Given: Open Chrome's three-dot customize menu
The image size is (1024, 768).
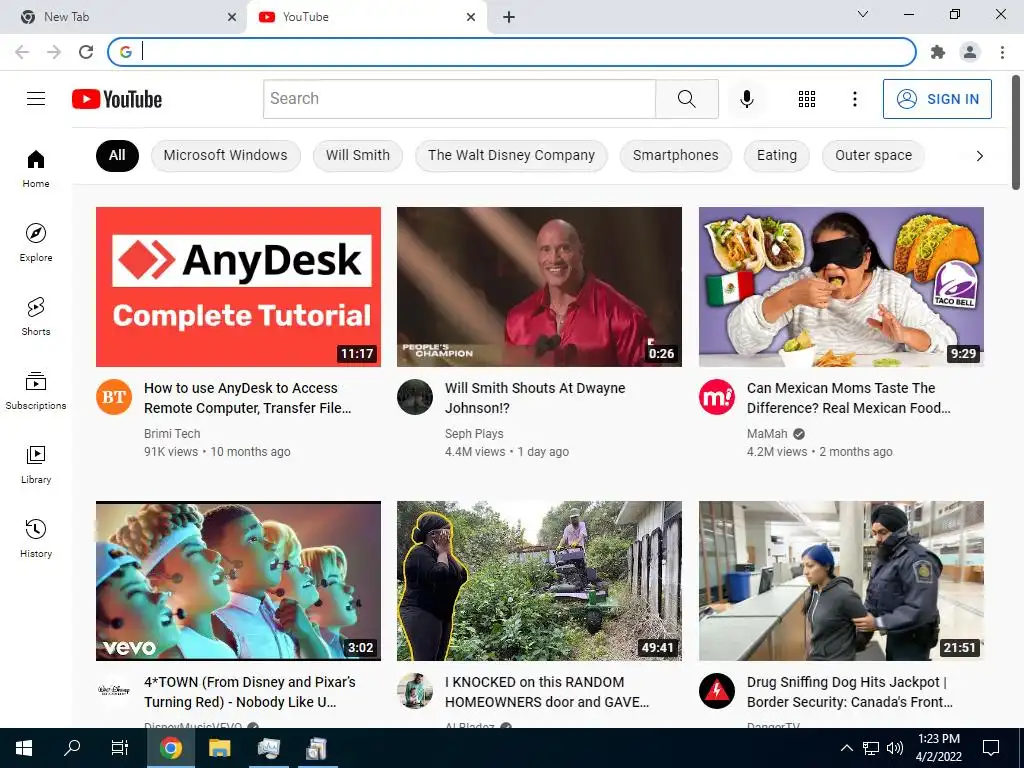Looking at the screenshot, I should point(1002,52).
